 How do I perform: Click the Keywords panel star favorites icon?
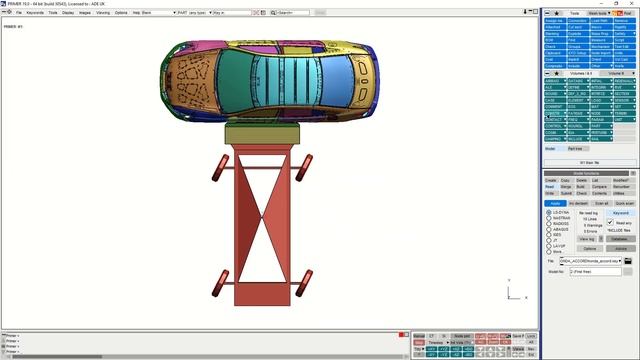point(557,73)
